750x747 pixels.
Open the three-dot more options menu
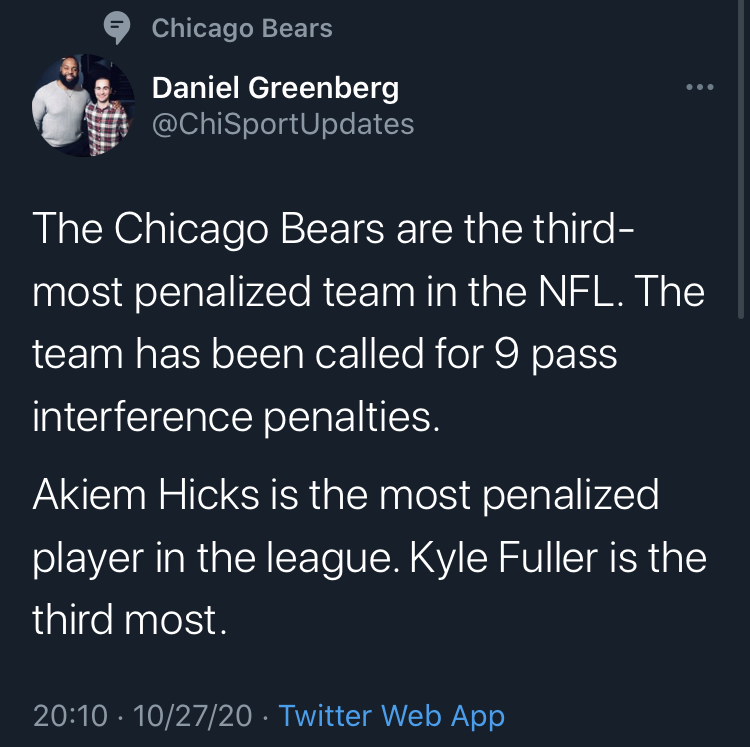(x=700, y=87)
